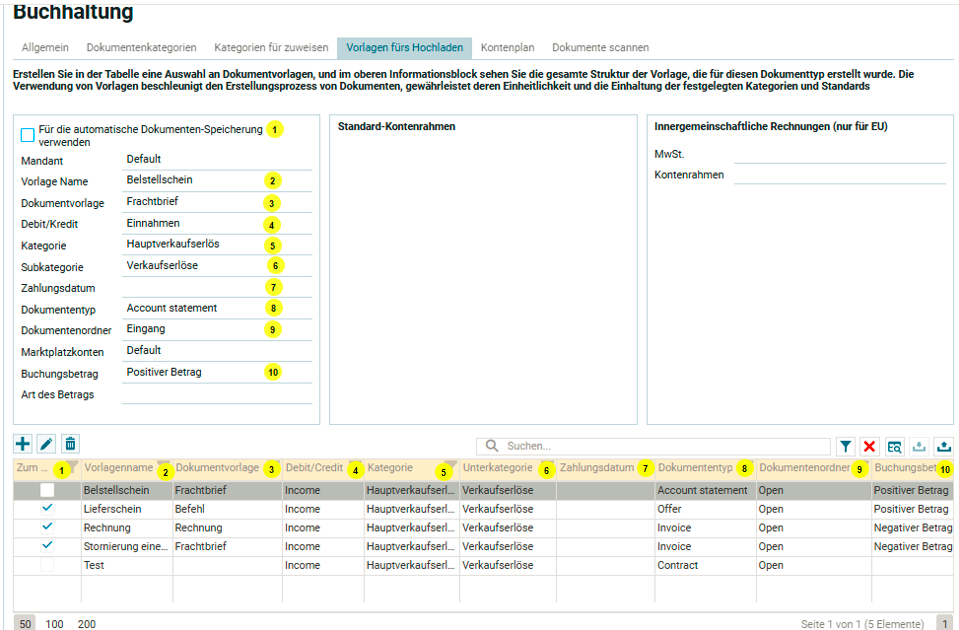Image resolution: width=959 pixels, height=630 pixels.
Task: Click the MwSt. input field
Action: click(x=839, y=154)
